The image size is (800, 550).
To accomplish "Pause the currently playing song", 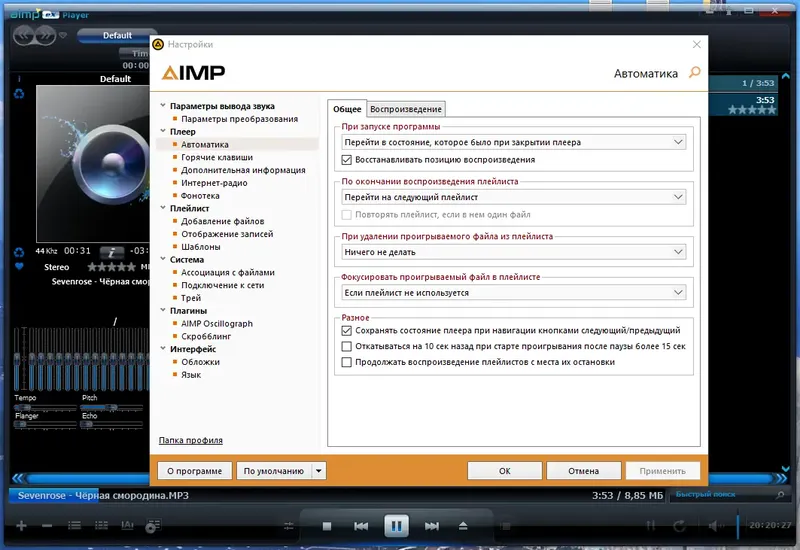I will coord(396,526).
